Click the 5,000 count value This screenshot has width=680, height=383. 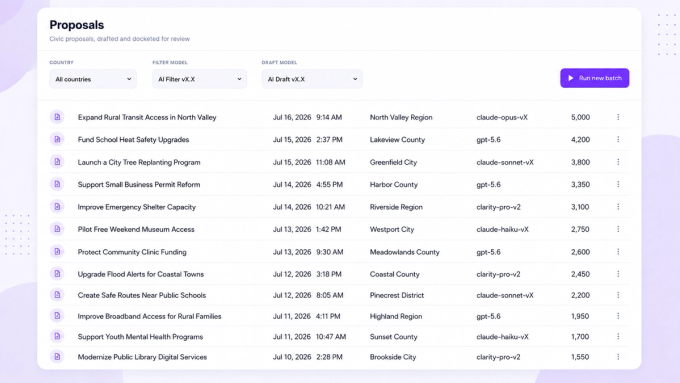[580, 117]
